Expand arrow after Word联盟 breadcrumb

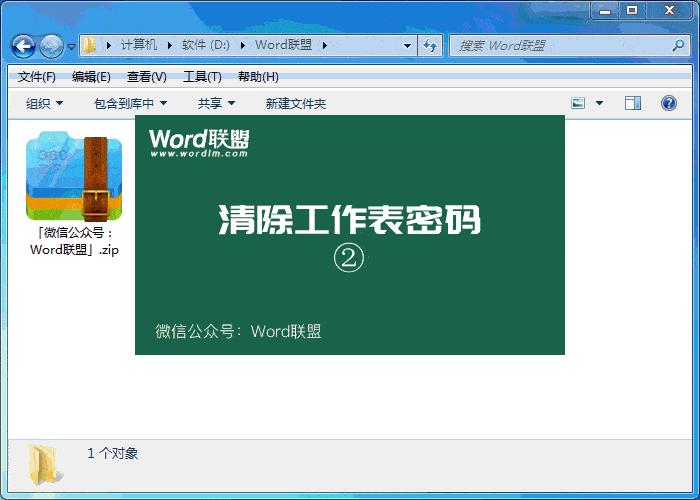[325, 46]
